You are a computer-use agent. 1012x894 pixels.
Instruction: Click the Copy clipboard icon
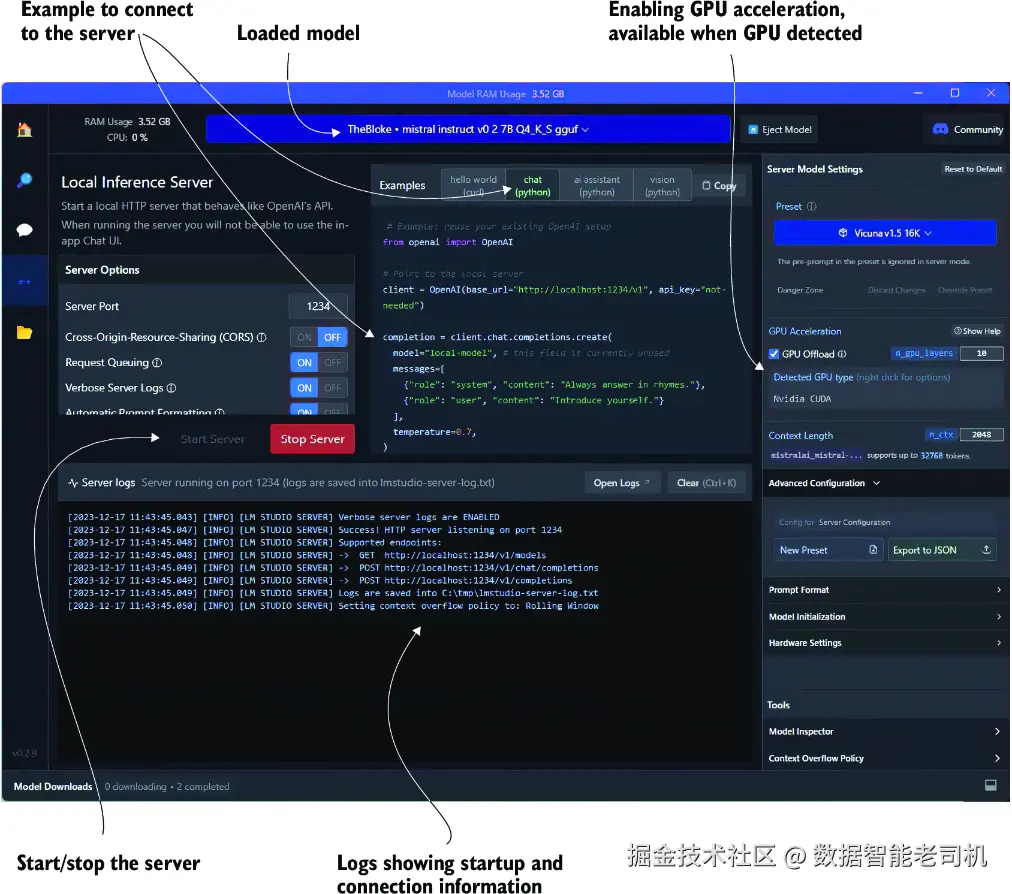pyautogui.click(x=706, y=185)
